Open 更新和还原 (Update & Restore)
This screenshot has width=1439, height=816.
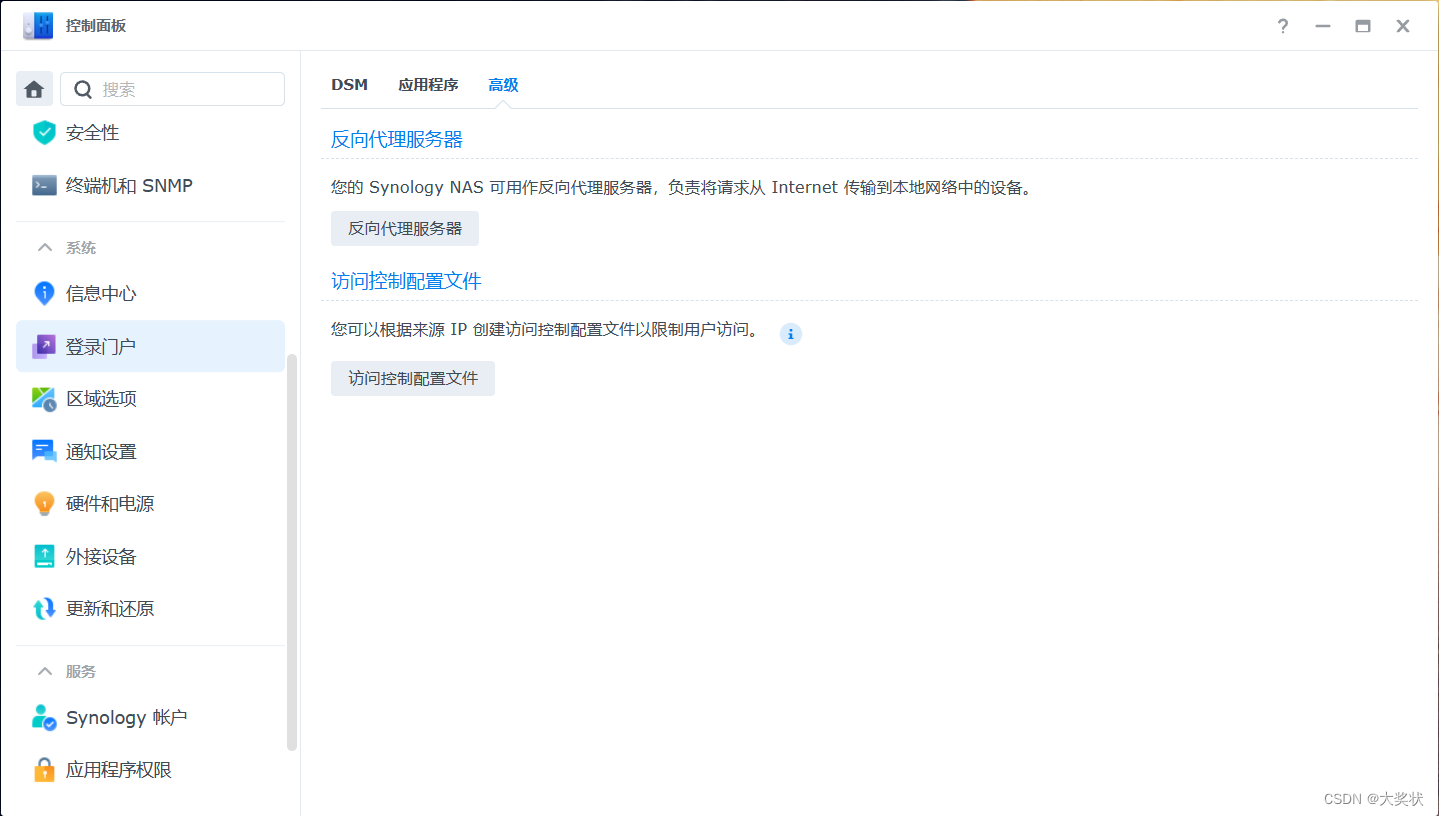101,608
